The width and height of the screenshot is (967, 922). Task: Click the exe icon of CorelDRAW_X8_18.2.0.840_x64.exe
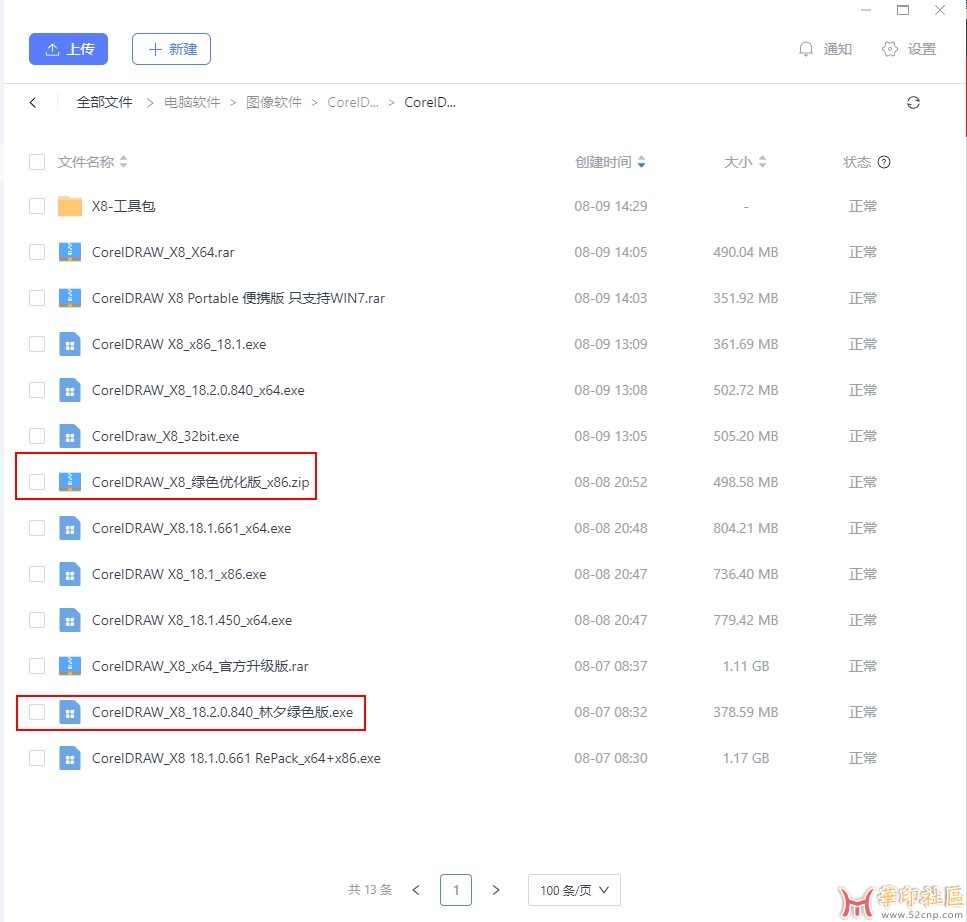pos(70,390)
